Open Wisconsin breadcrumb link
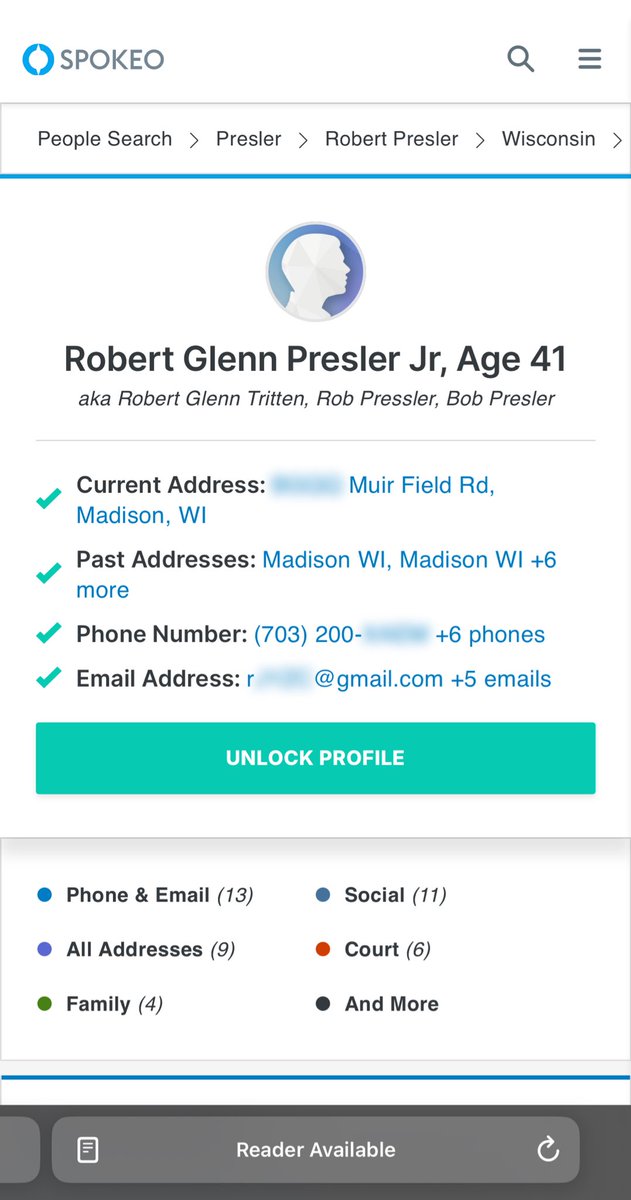631x1200 pixels. (548, 139)
